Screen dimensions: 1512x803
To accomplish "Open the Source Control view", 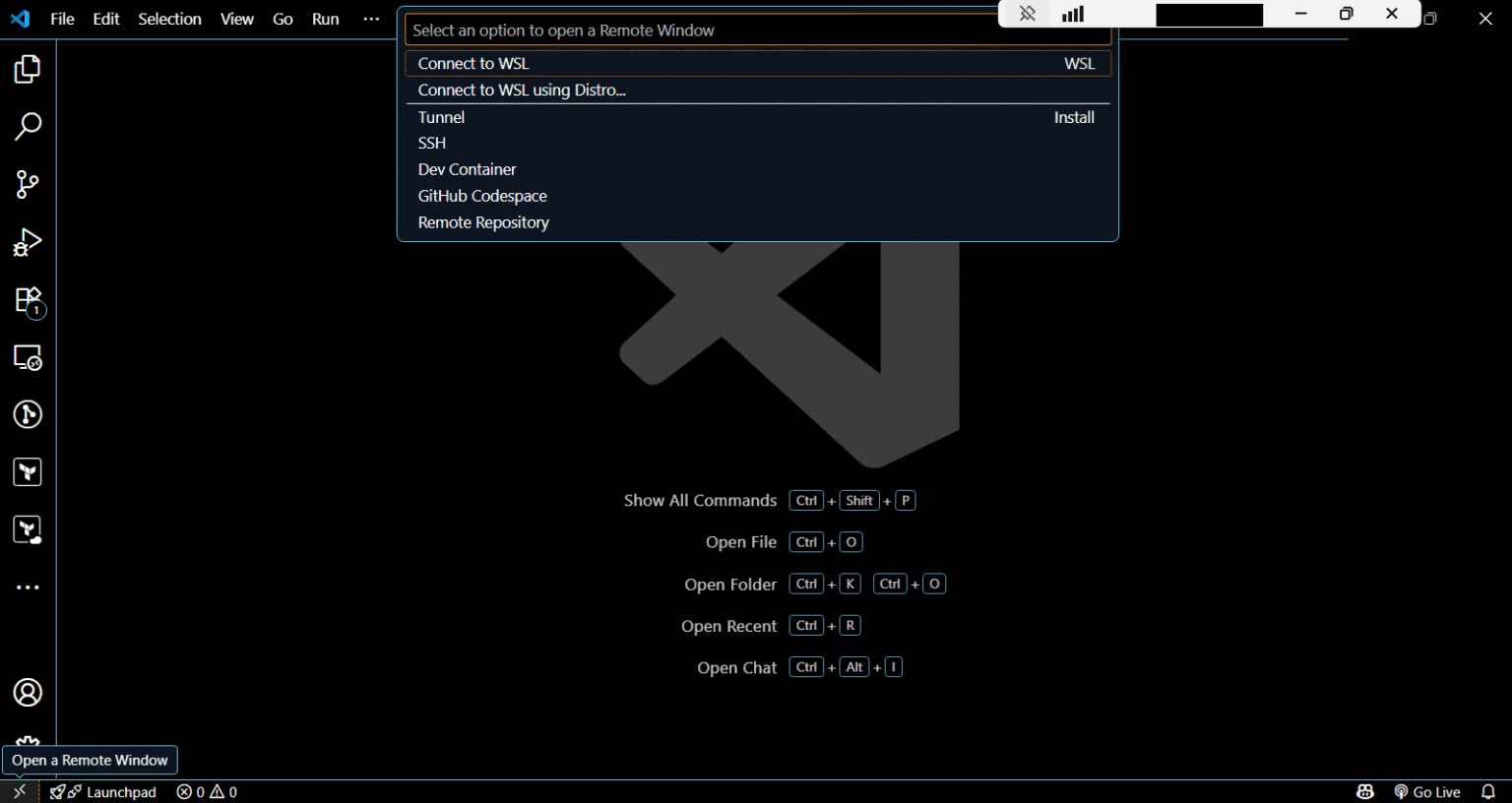I will coord(28,184).
